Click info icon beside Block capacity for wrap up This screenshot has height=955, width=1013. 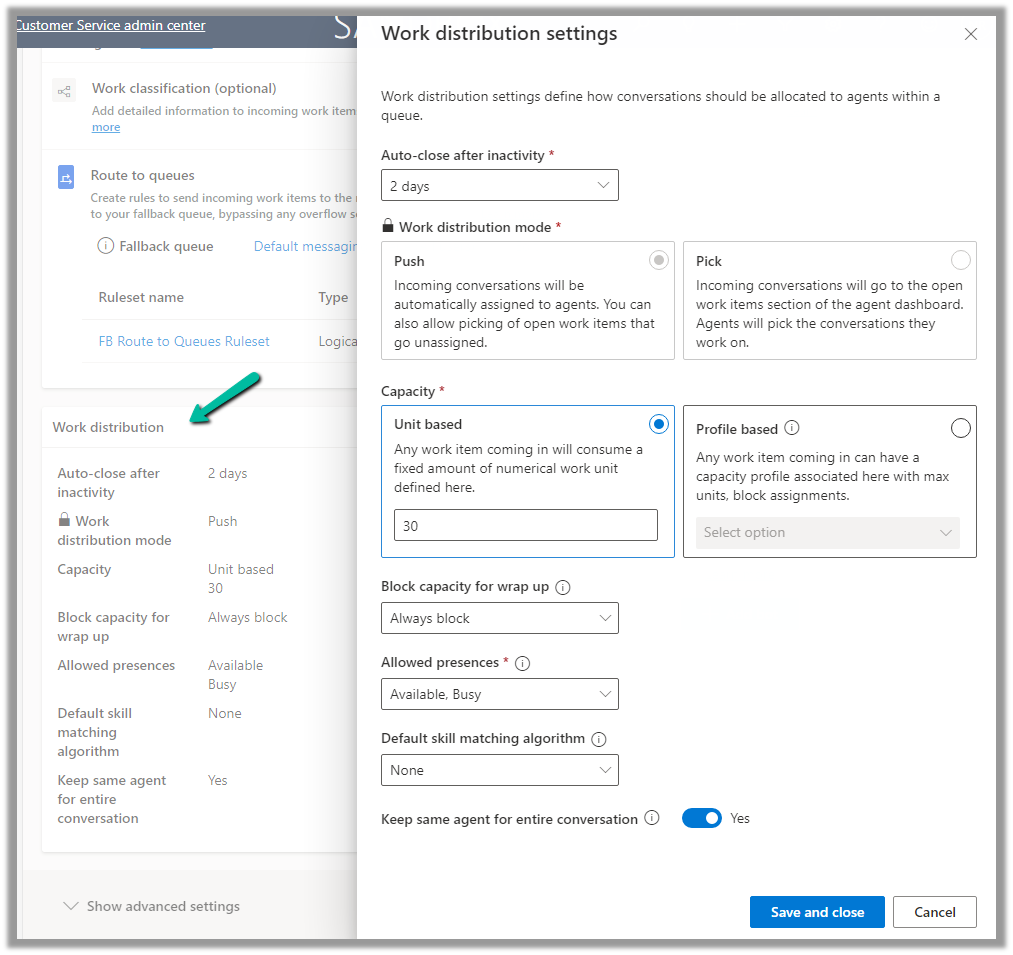tap(563, 587)
